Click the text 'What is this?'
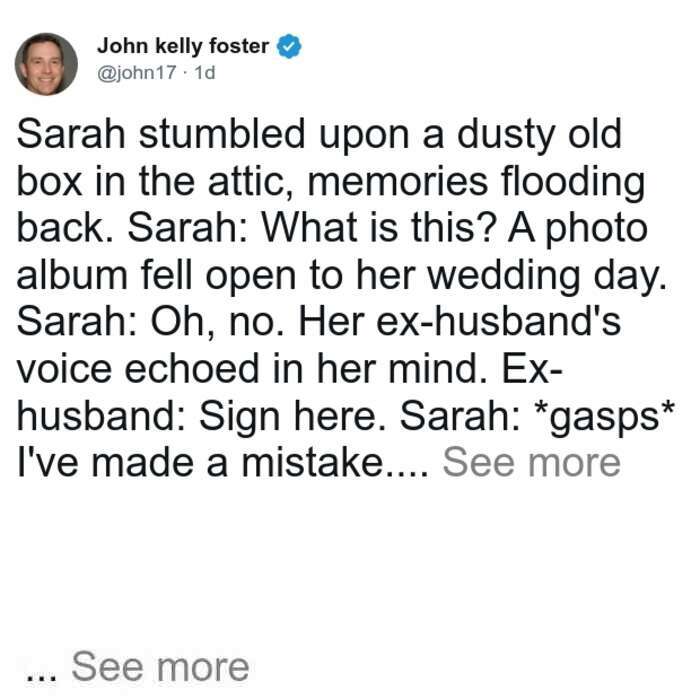 (x=379, y=227)
